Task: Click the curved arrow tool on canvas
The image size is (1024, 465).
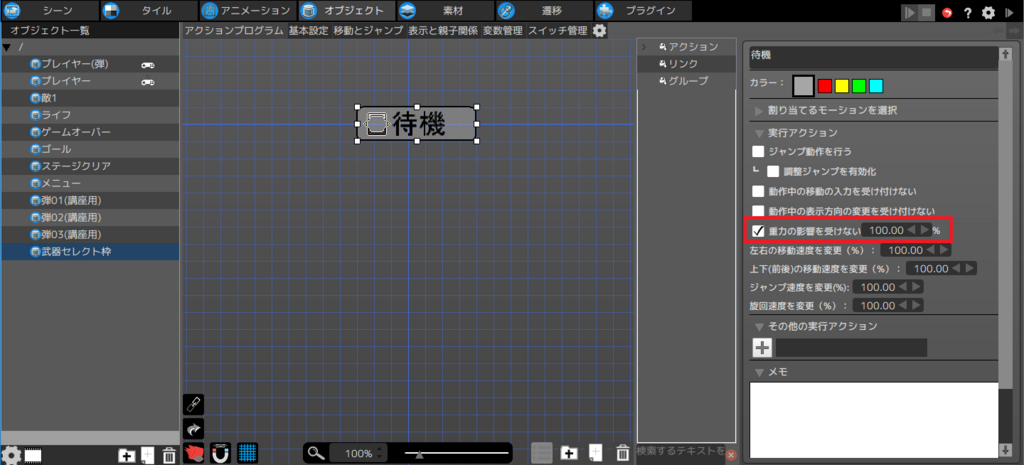Action: pos(195,429)
